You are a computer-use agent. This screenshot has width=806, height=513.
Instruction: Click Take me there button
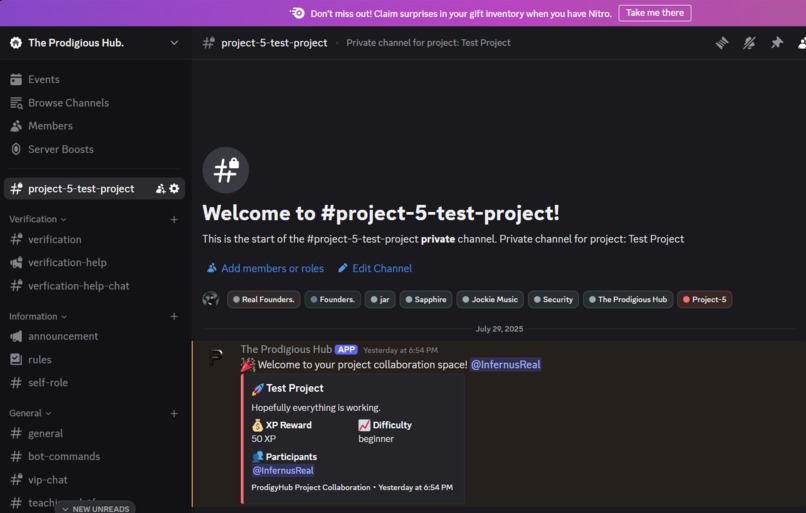click(654, 13)
